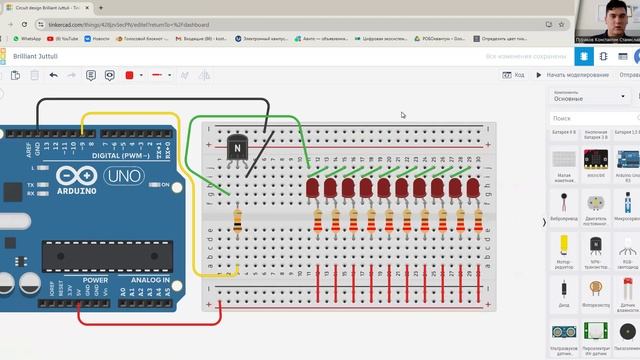Click the Поиск component search field
The image size is (640, 360).
tap(594, 118)
